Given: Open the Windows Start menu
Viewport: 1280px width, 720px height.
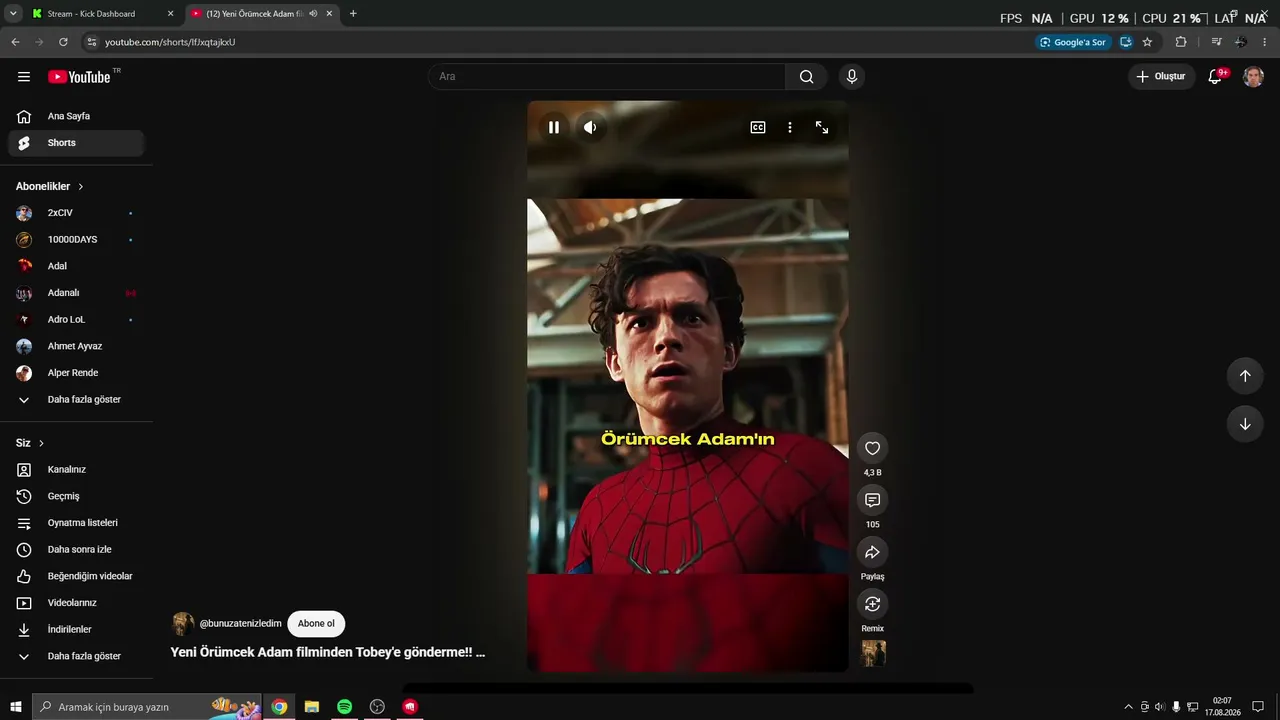Looking at the screenshot, I should pos(16,707).
